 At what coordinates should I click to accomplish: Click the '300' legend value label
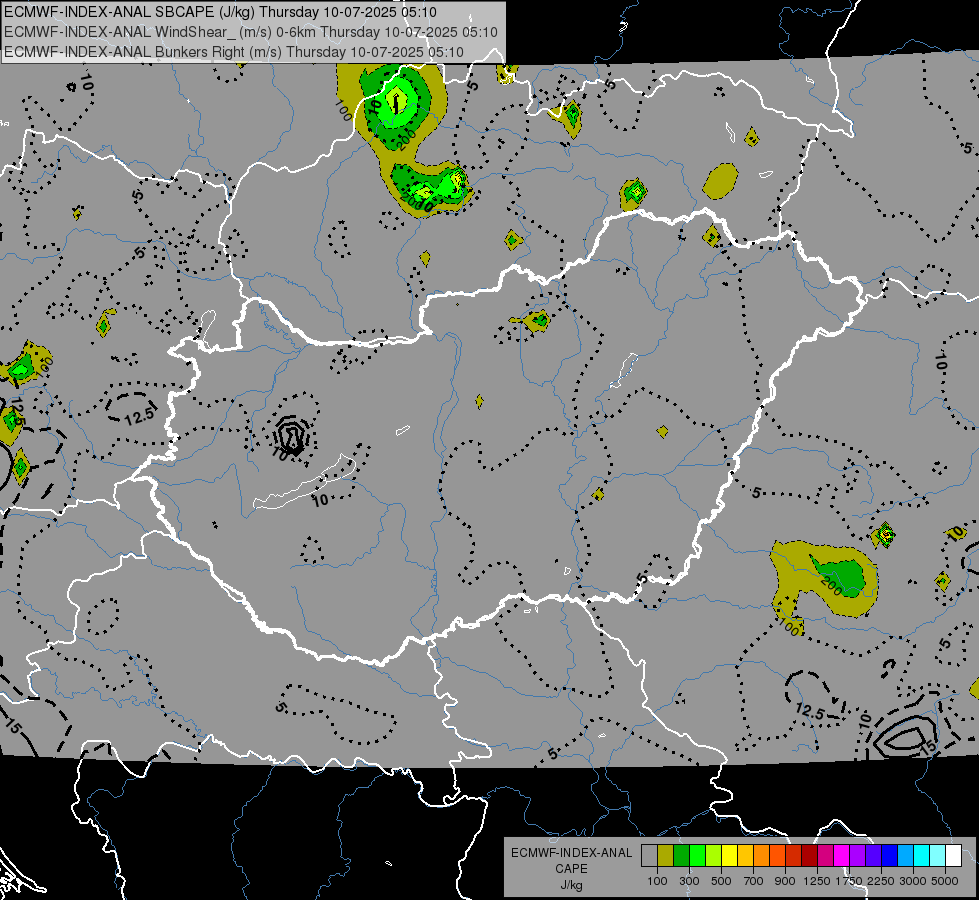689,881
